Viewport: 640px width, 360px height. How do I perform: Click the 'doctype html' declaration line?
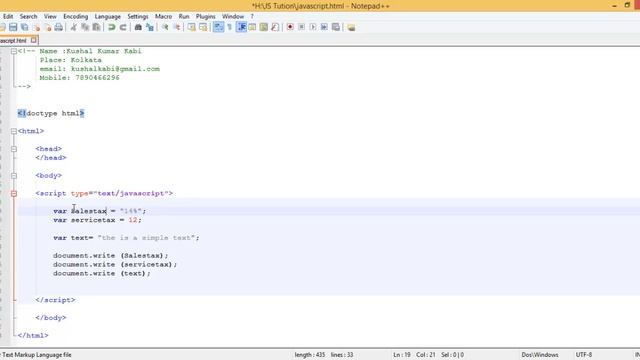coord(51,113)
